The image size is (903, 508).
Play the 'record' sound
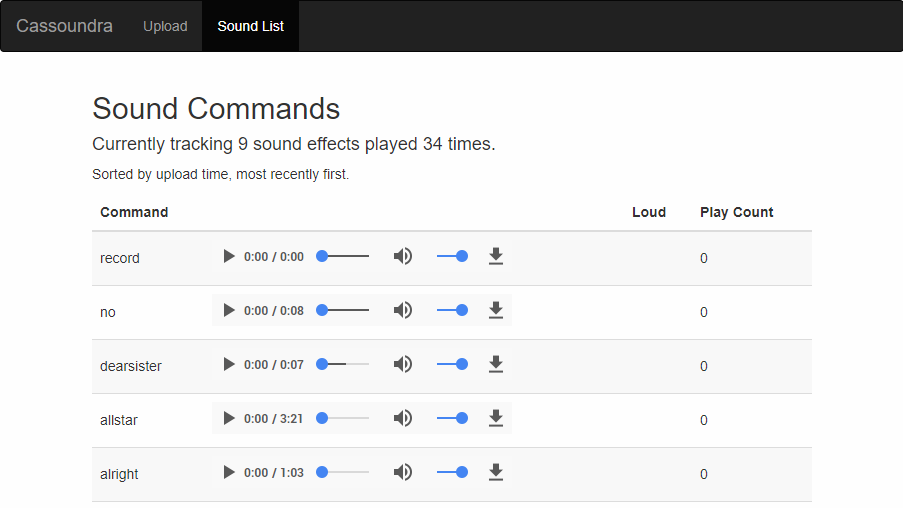[229, 256]
